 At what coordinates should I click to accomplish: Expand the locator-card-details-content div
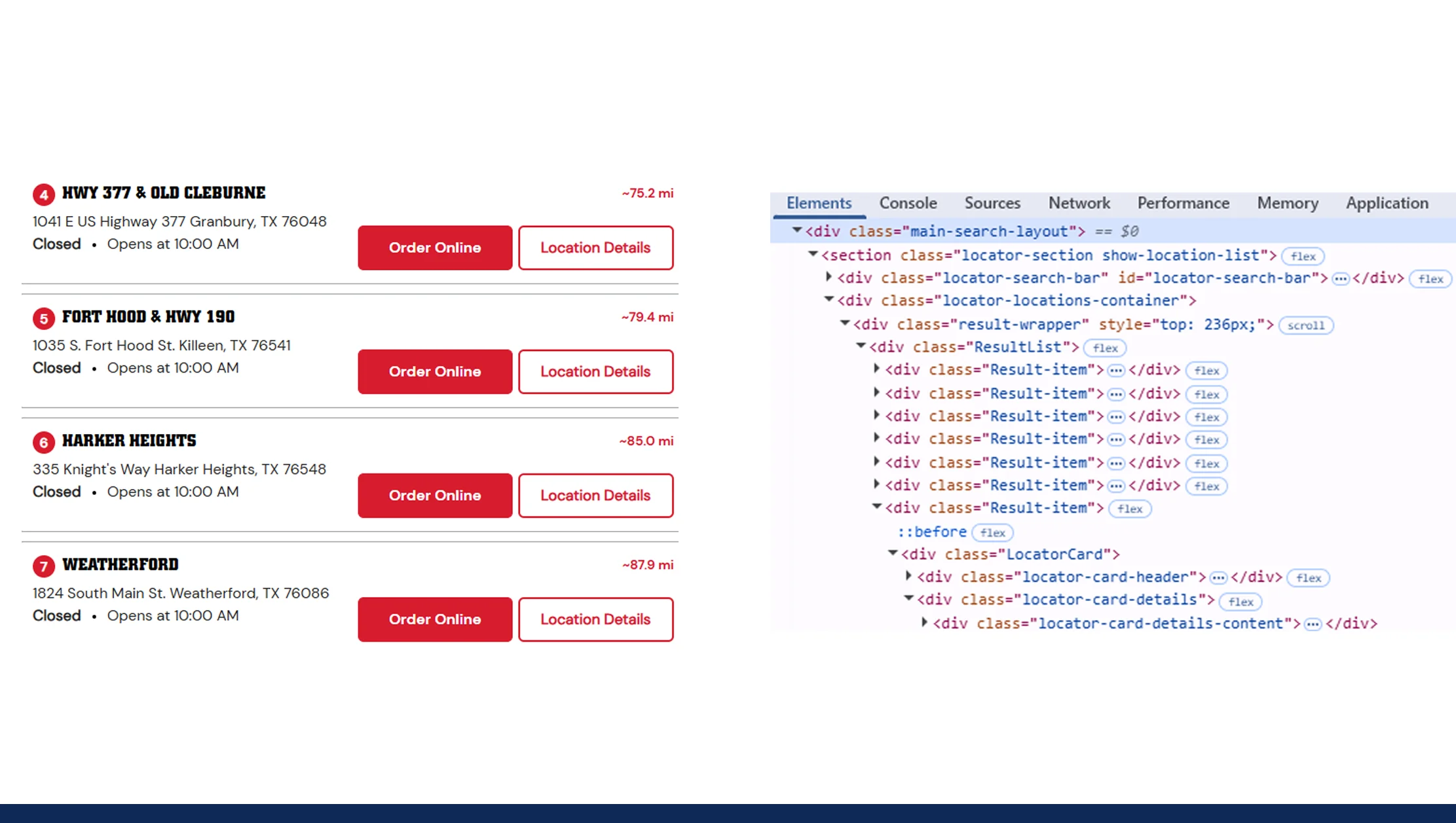(x=924, y=623)
